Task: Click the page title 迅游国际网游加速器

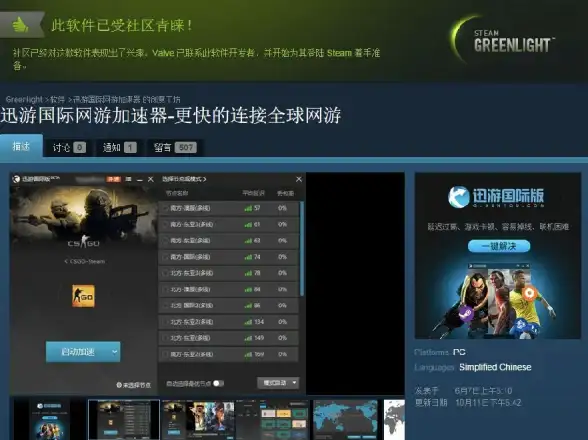Action: 171,115
